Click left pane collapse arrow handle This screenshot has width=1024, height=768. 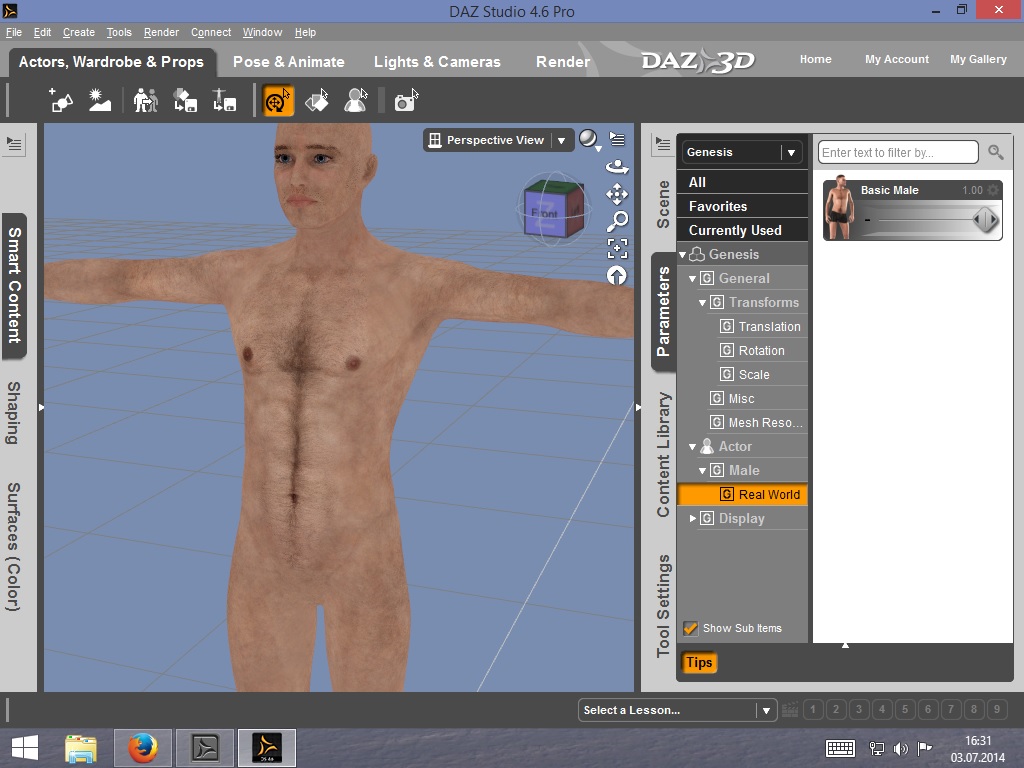click(x=41, y=407)
